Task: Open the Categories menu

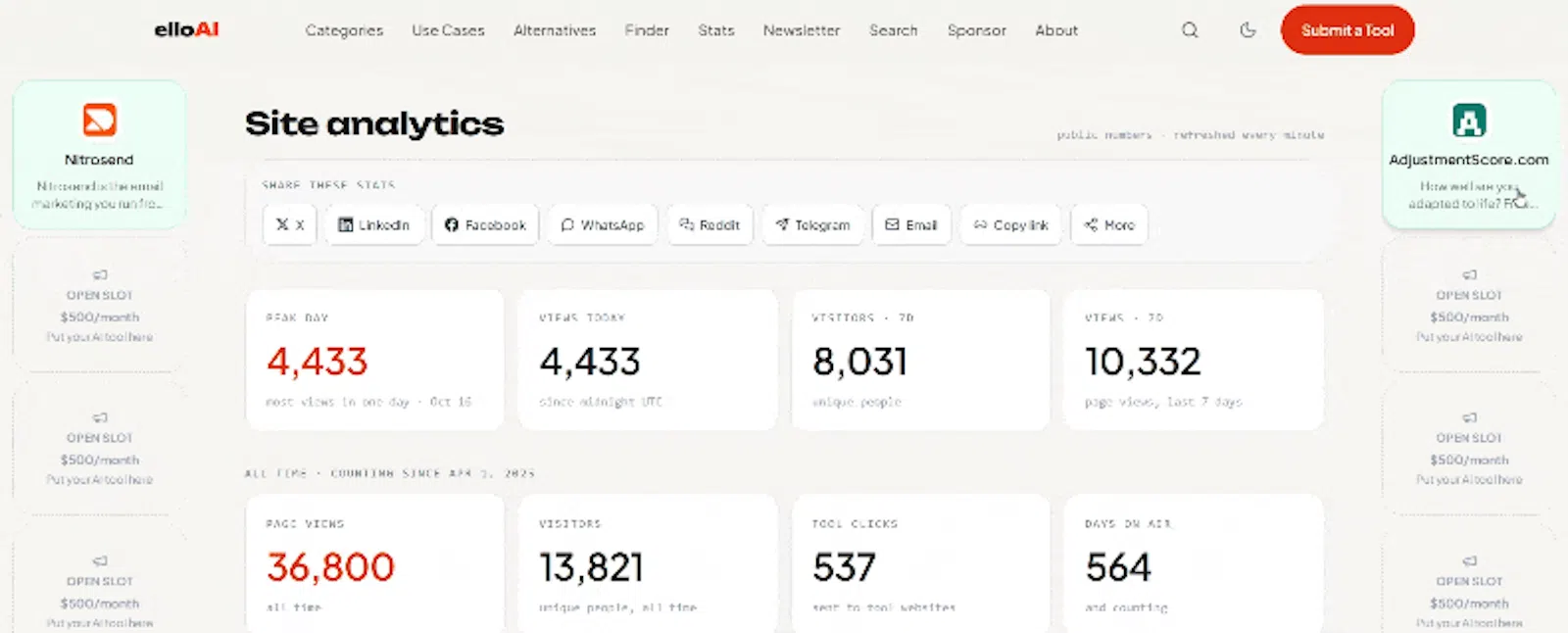Action: click(344, 30)
